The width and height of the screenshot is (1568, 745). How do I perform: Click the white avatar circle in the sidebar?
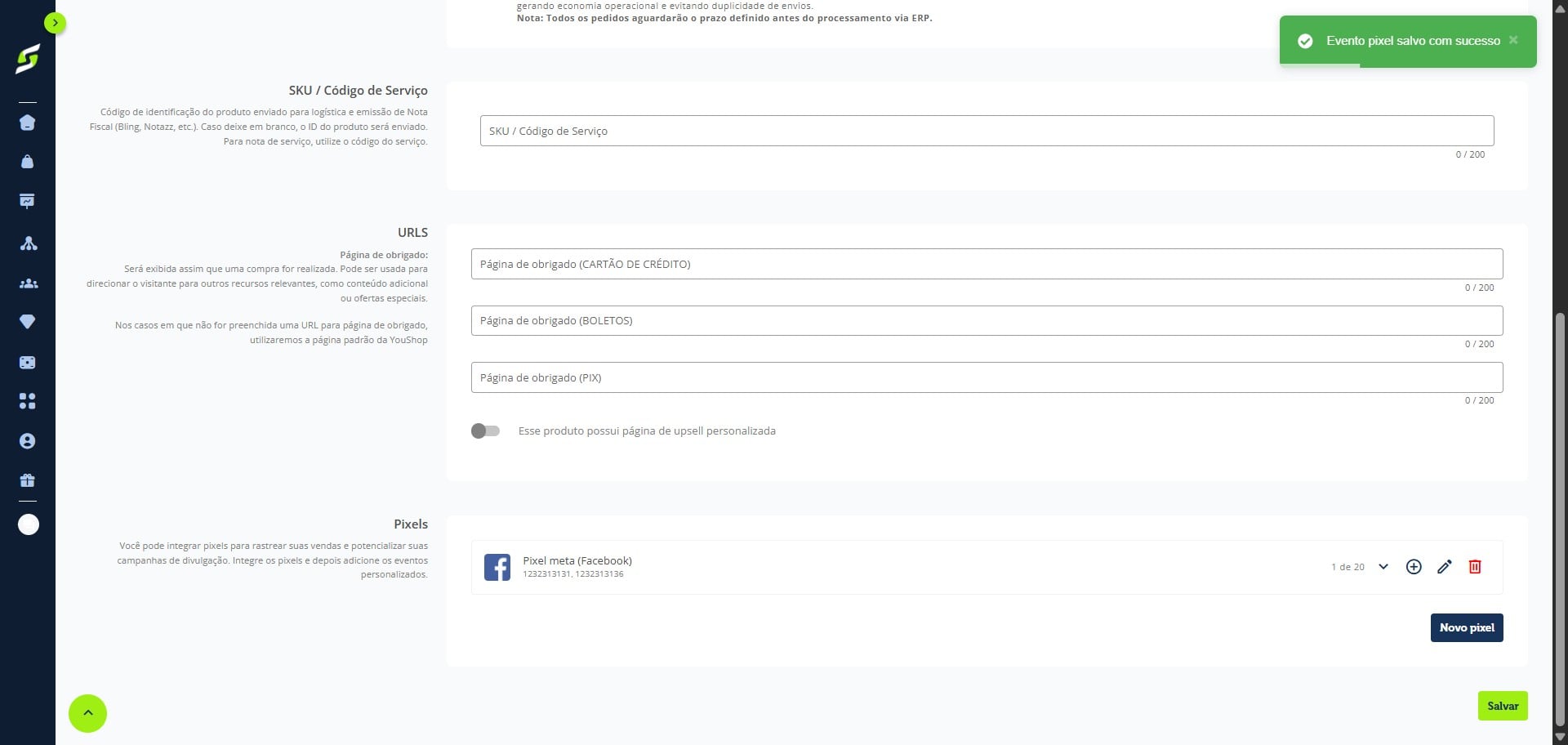coord(29,524)
